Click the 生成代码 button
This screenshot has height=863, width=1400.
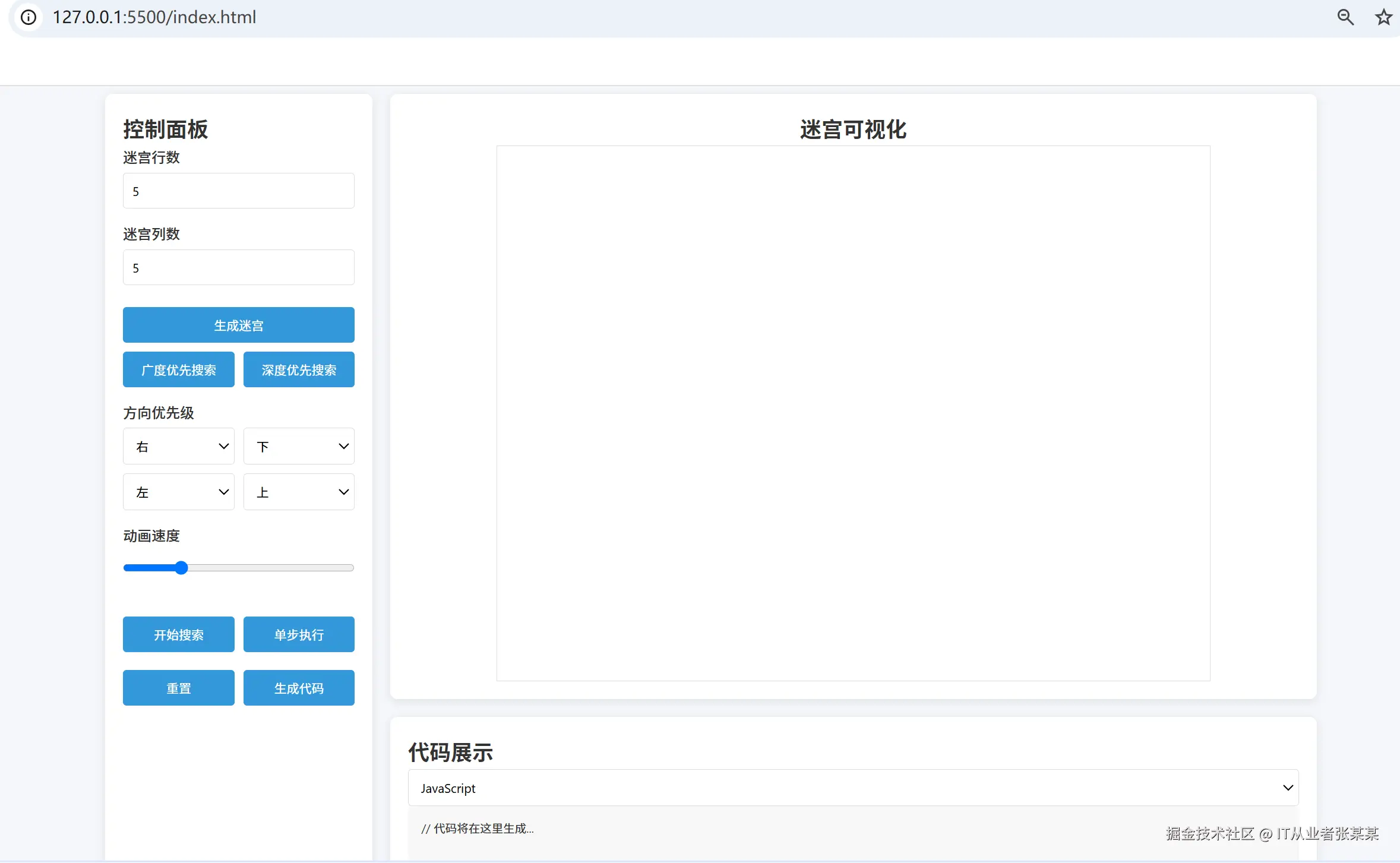coord(299,688)
